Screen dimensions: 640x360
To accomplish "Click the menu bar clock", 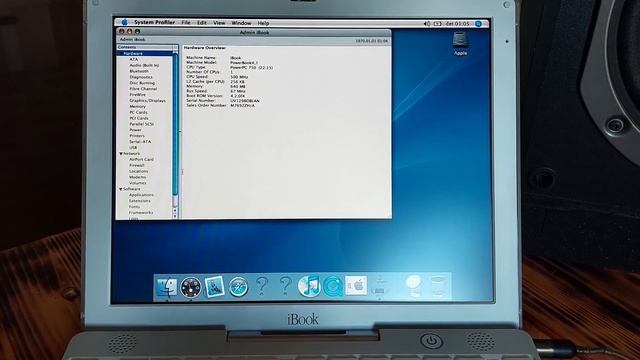I will coord(457,24).
